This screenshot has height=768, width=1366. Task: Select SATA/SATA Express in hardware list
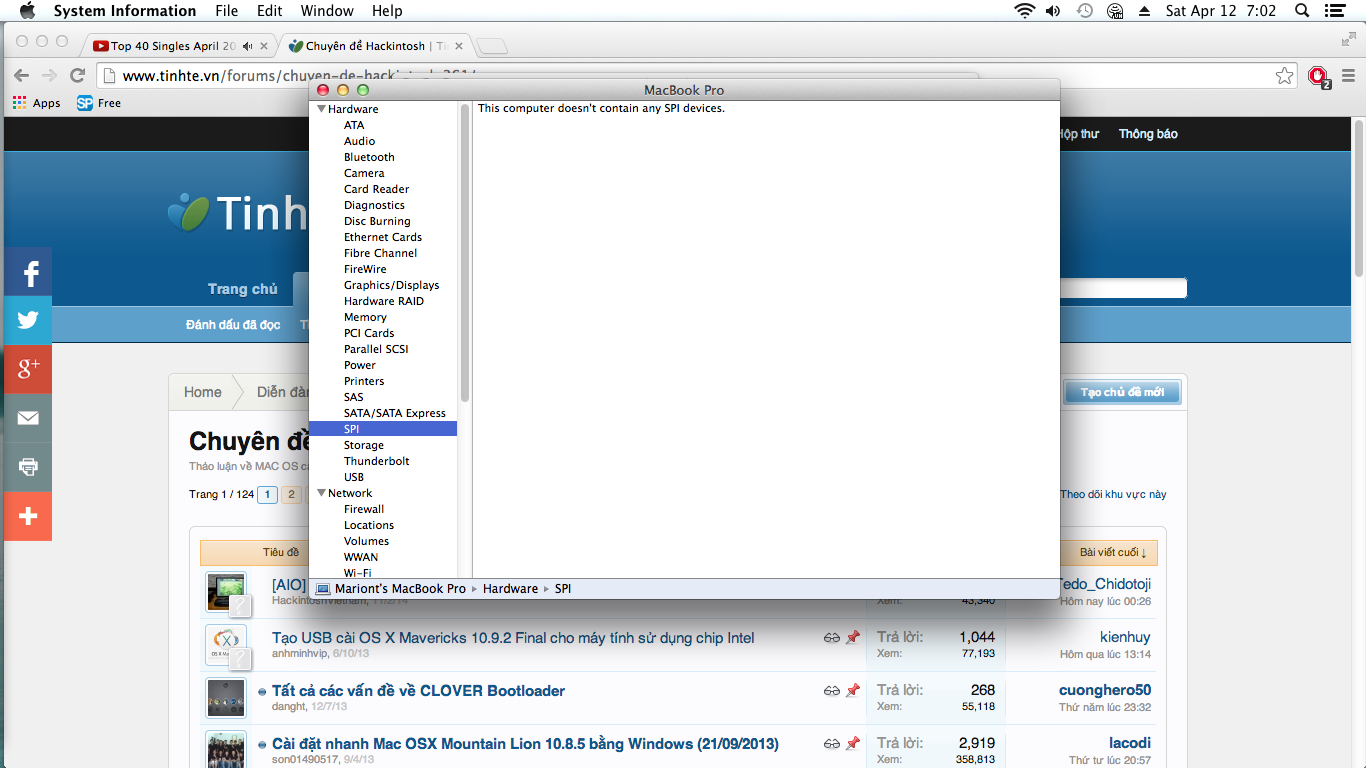click(395, 413)
